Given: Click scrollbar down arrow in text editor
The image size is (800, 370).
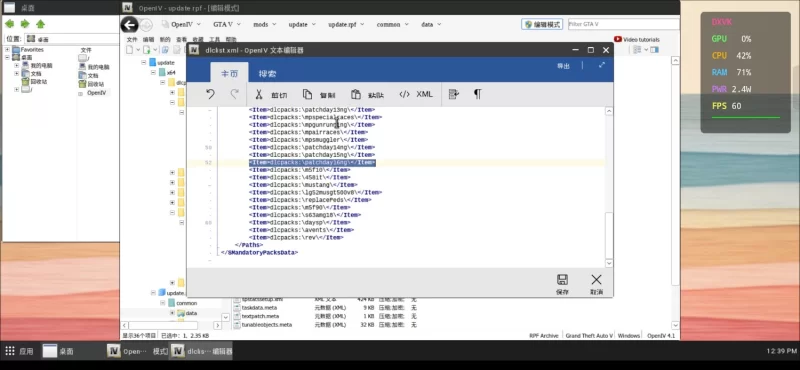Looking at the screenshot, I should tap(609, 263).
